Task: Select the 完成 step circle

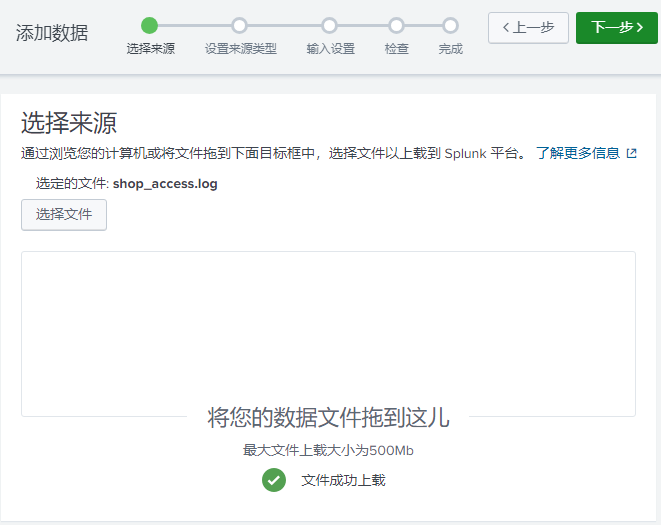Action: [451, 25]
